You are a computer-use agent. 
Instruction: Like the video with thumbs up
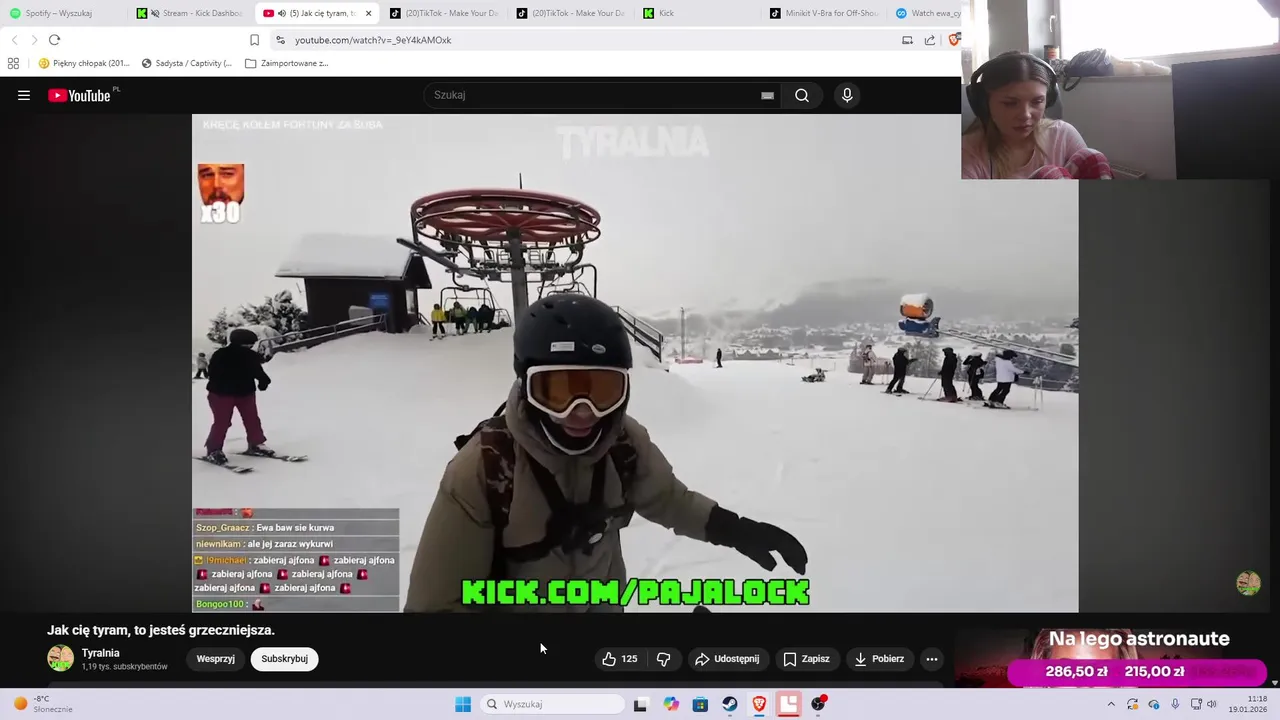click(608, 659)
